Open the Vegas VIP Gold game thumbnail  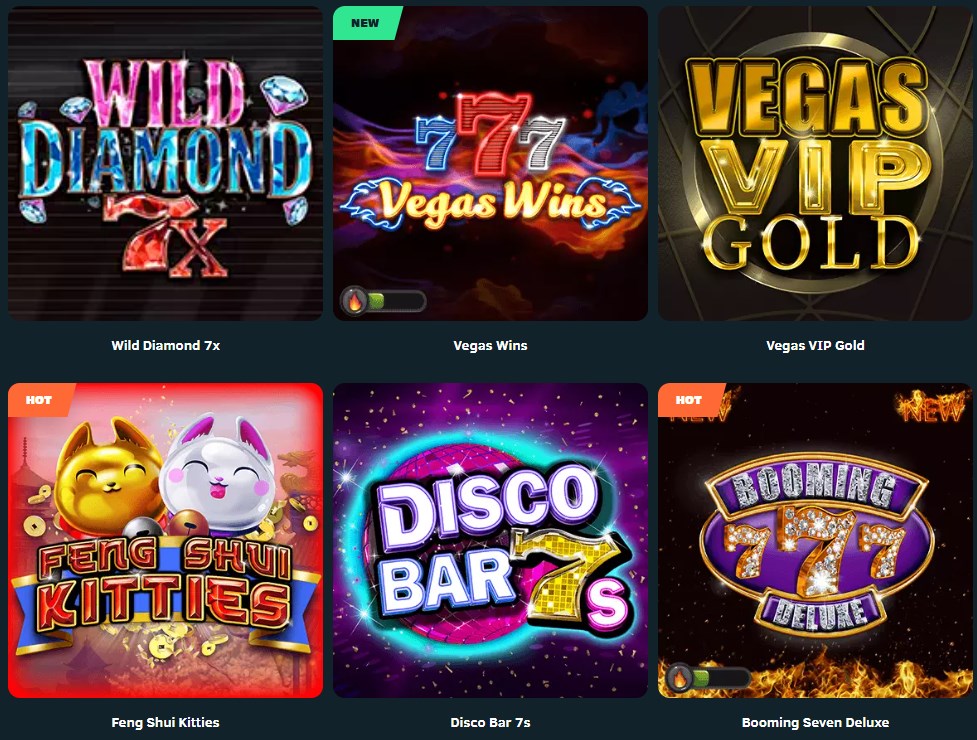[x=815, y=164]
